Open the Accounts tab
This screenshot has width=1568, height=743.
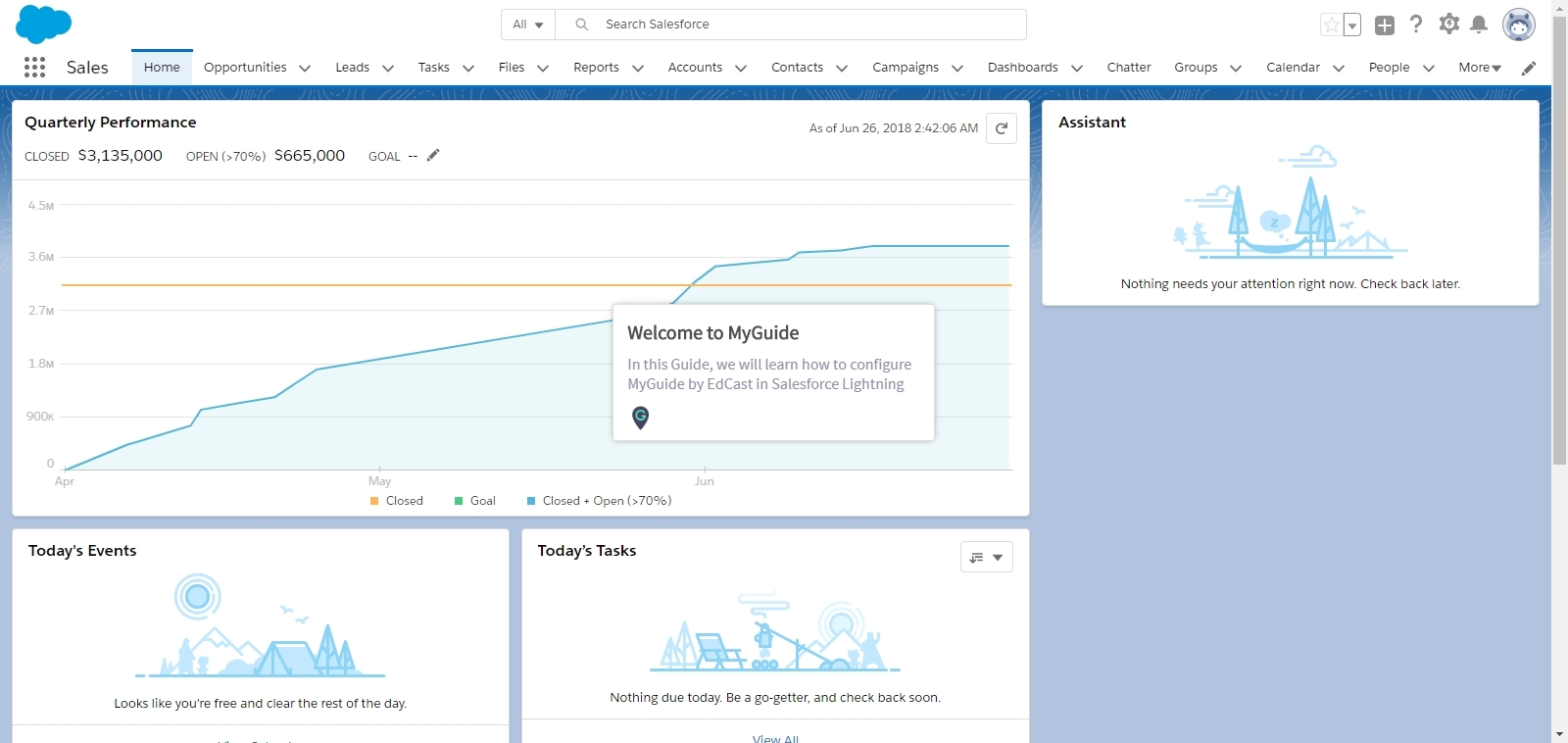695,68
